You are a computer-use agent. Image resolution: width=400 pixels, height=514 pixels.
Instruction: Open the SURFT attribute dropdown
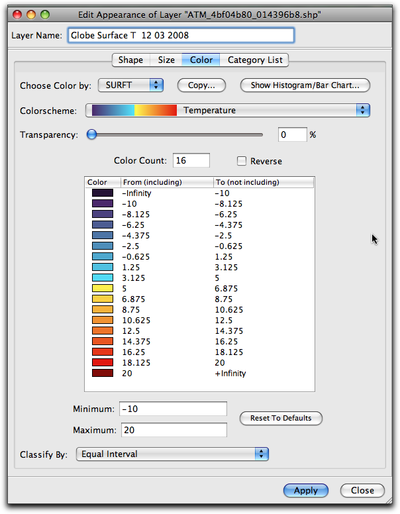pyautogui.click(x=131, y=85)
